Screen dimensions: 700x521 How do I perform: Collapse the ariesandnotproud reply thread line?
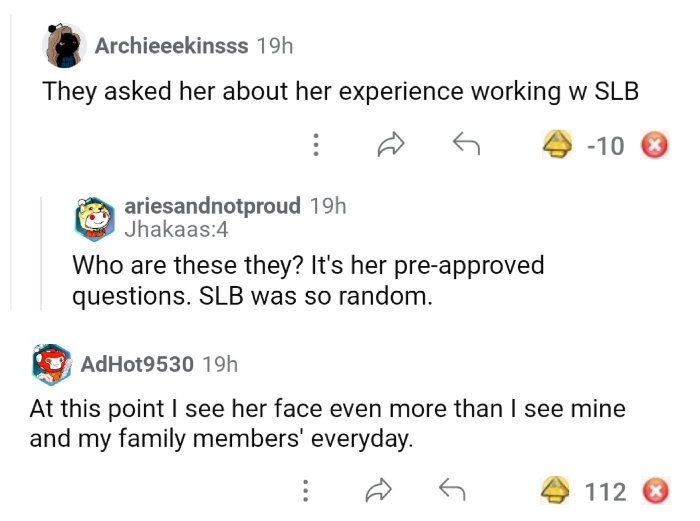click(41, 253)
